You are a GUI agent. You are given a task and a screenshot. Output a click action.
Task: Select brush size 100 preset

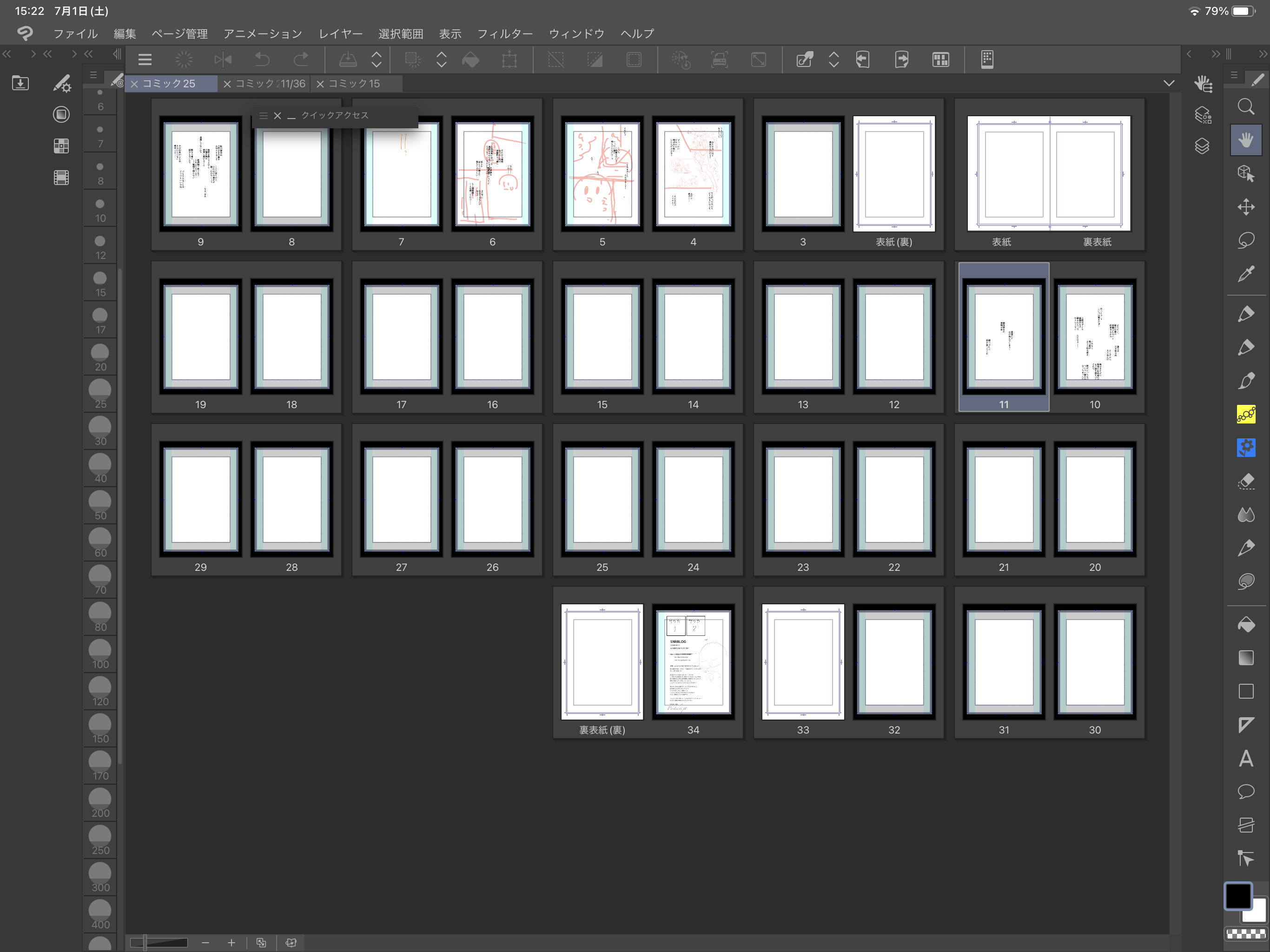point(100,654)
